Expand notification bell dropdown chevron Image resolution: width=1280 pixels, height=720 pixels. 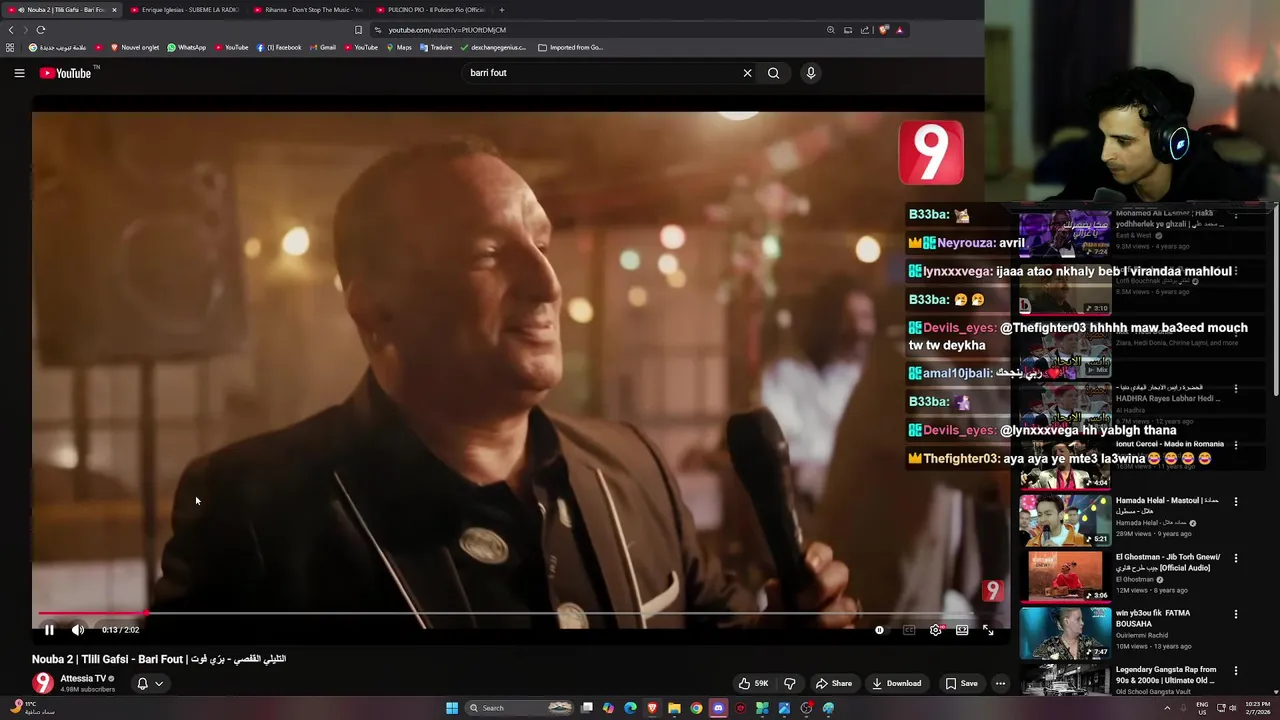pos(159,684)
